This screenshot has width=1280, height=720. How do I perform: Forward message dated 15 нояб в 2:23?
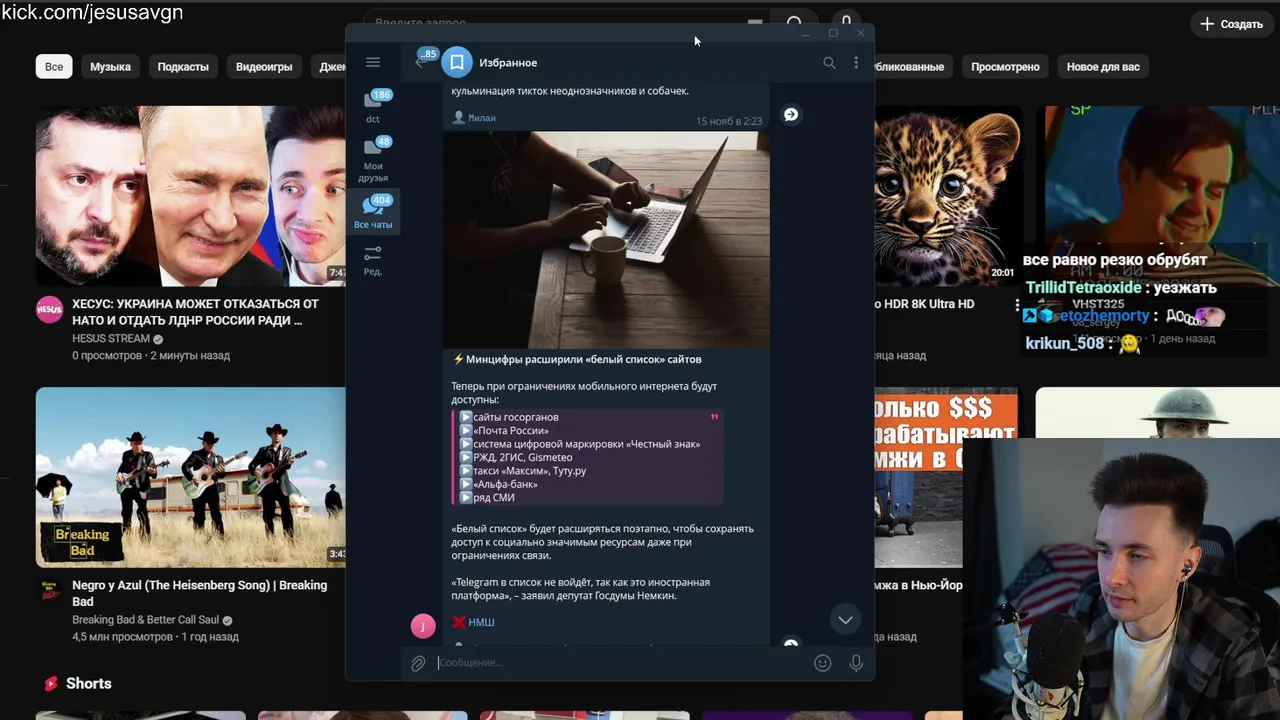point(791,115)
